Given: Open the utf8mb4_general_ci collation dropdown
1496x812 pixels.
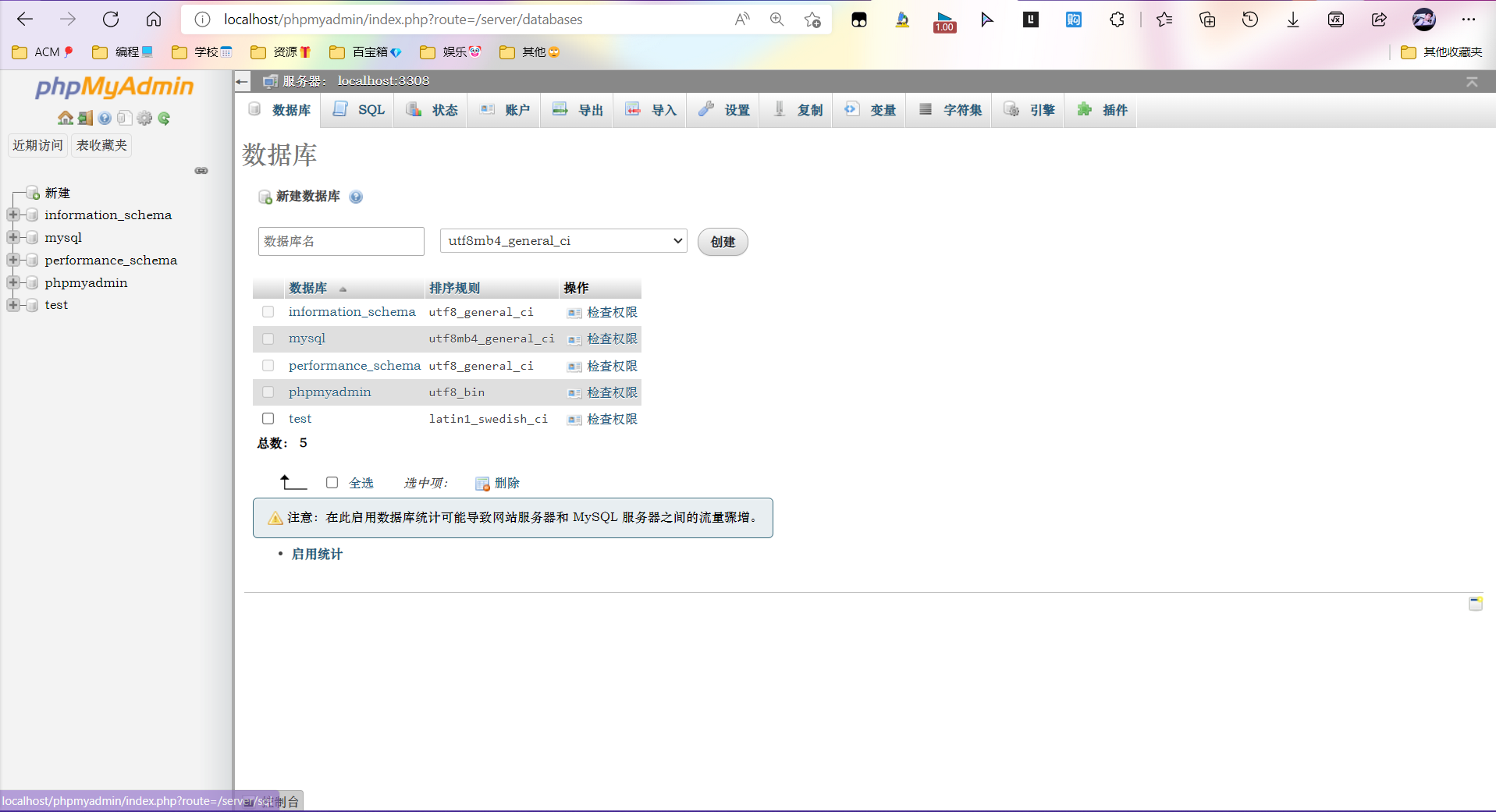Looking at the screenshot, I should 563,241.
